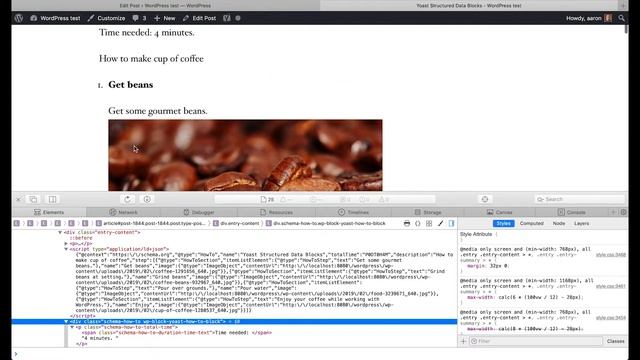Image resolution: width=640 pixels, height=360 pixels.
Task: Detach inspector into separate window
Action: (33, 199)
